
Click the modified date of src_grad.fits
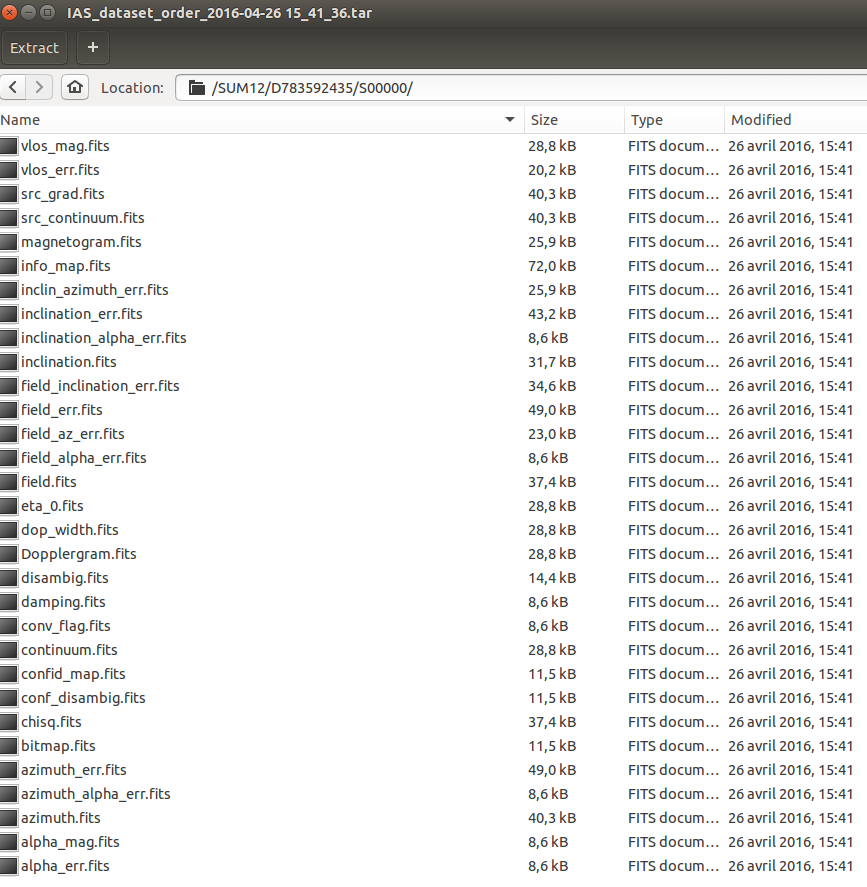pos(790,194)
